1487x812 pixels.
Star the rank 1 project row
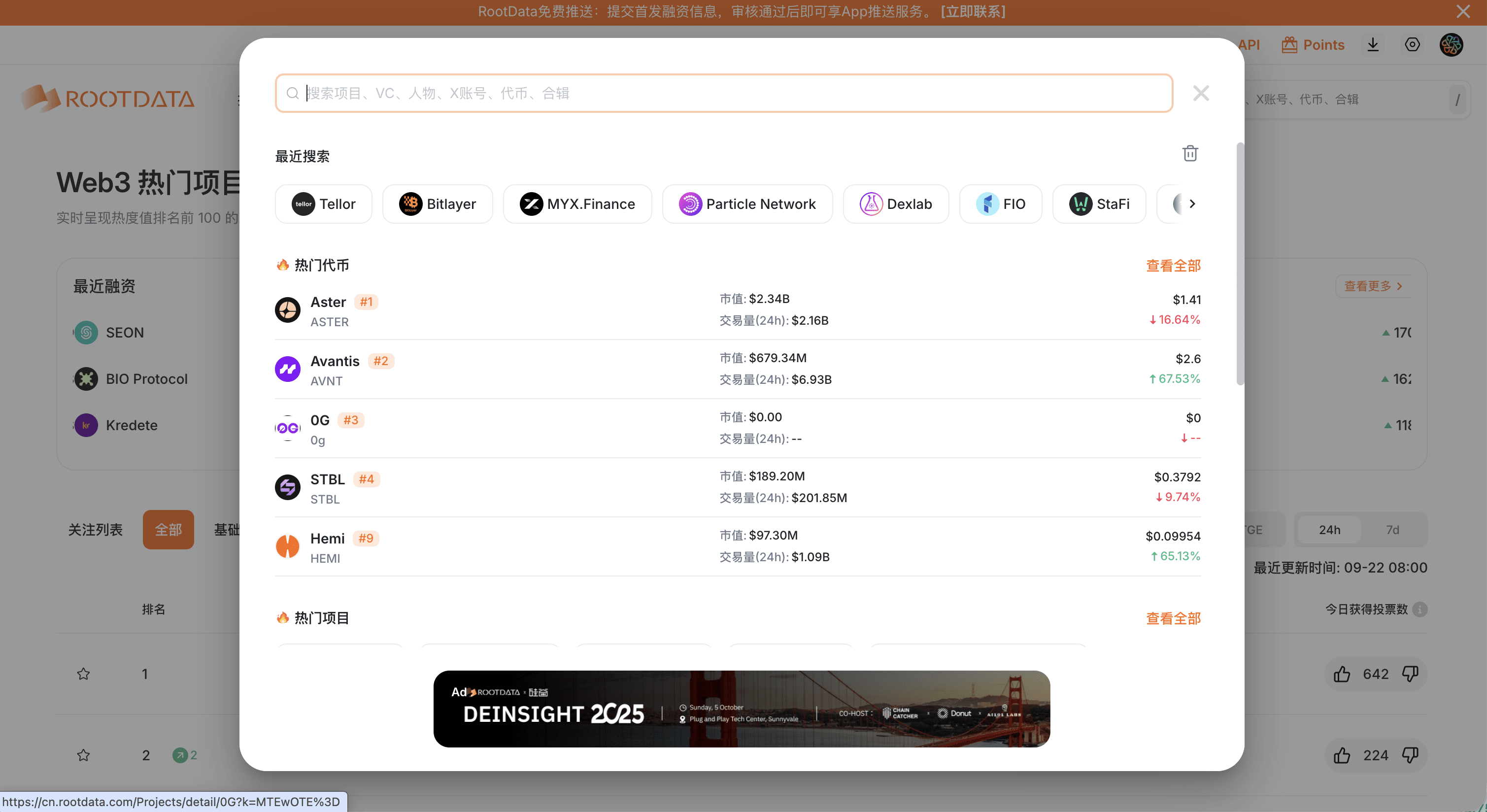click(x=83, y=674)
